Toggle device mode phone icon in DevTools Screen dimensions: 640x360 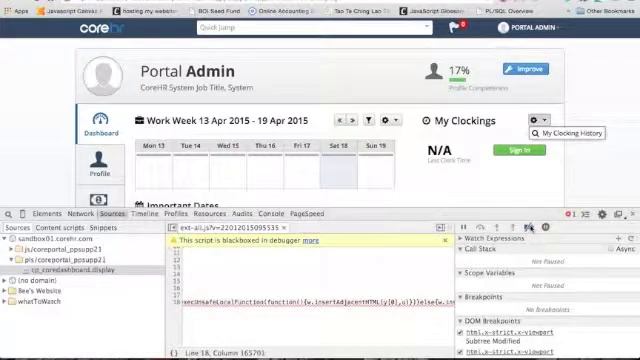tap(22, 214)
